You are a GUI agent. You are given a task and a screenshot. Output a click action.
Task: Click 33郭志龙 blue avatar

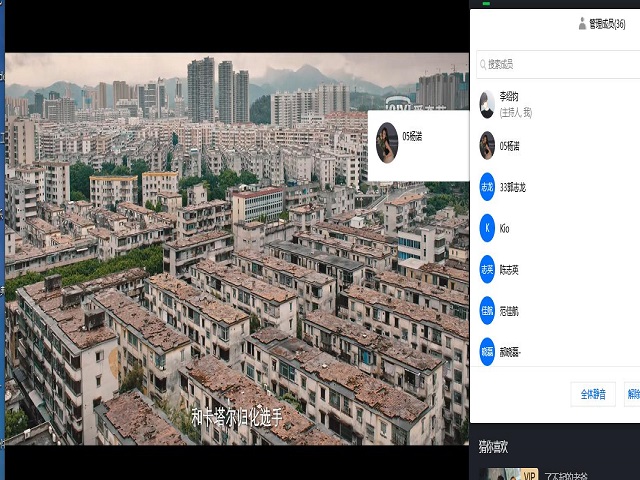487,187
